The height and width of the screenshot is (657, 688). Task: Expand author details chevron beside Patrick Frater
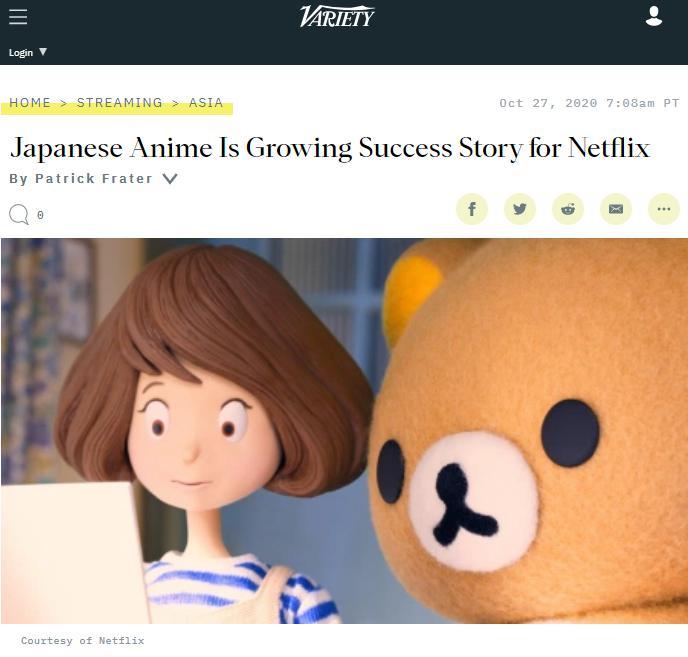[x=170, y=178]
